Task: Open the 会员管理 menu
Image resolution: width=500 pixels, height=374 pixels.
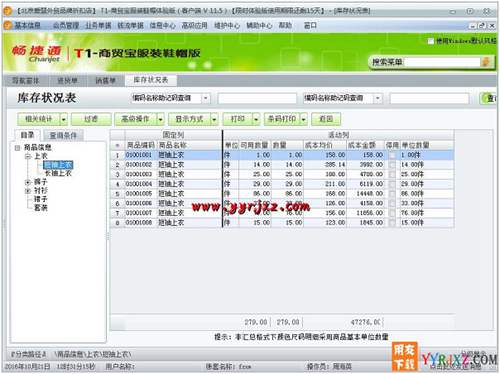Action: click(66, 26)
